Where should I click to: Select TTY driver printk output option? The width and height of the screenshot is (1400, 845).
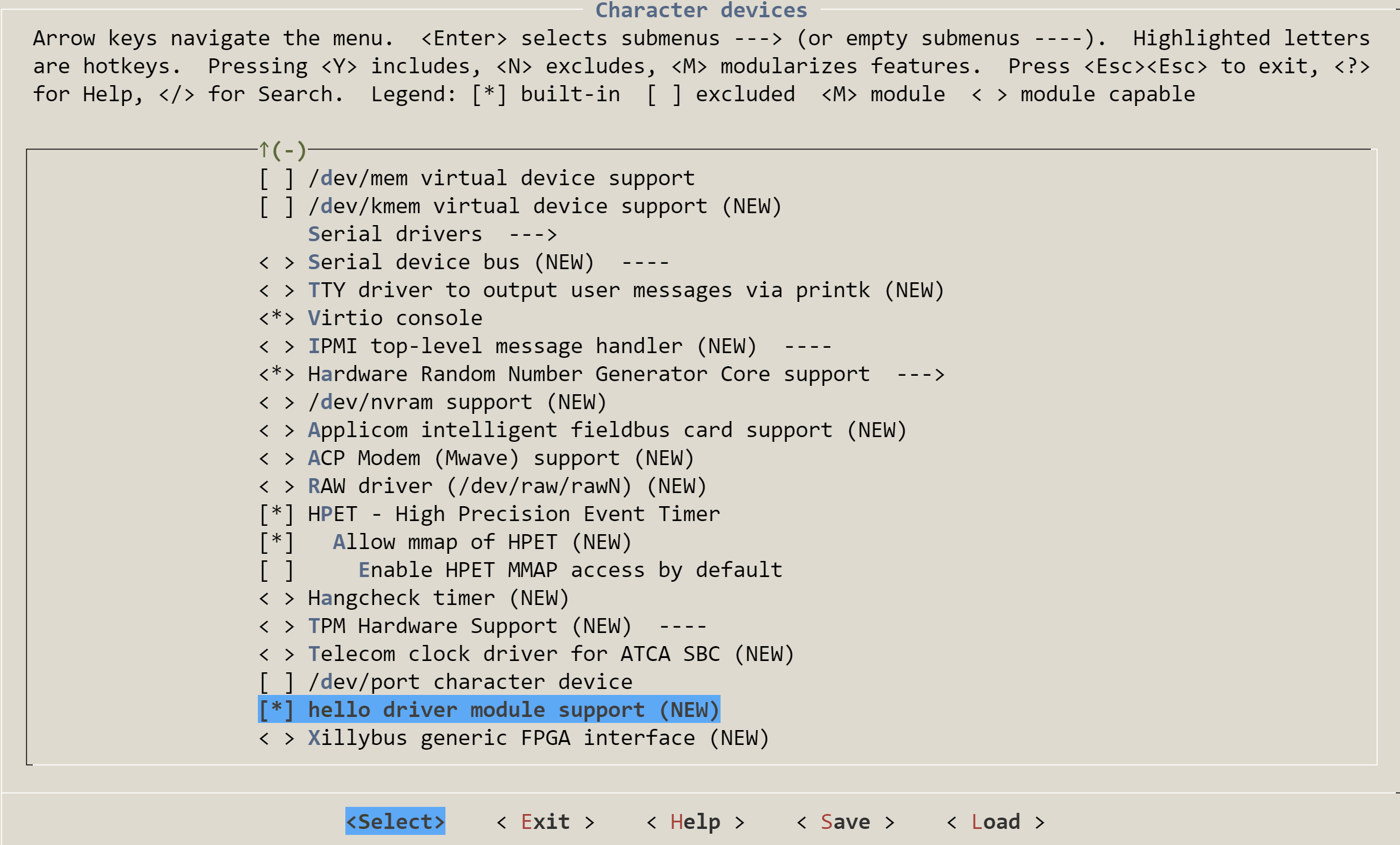pos(601,290)
